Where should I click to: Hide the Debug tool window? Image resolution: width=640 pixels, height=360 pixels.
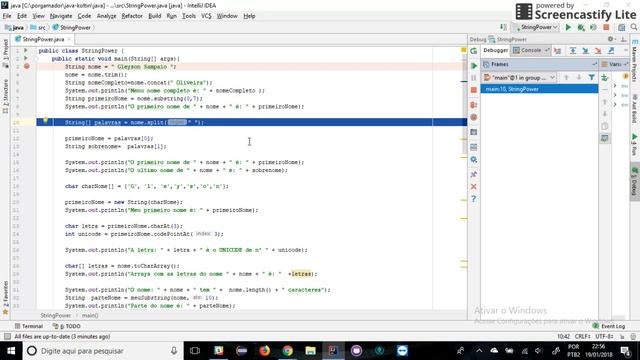623,39
